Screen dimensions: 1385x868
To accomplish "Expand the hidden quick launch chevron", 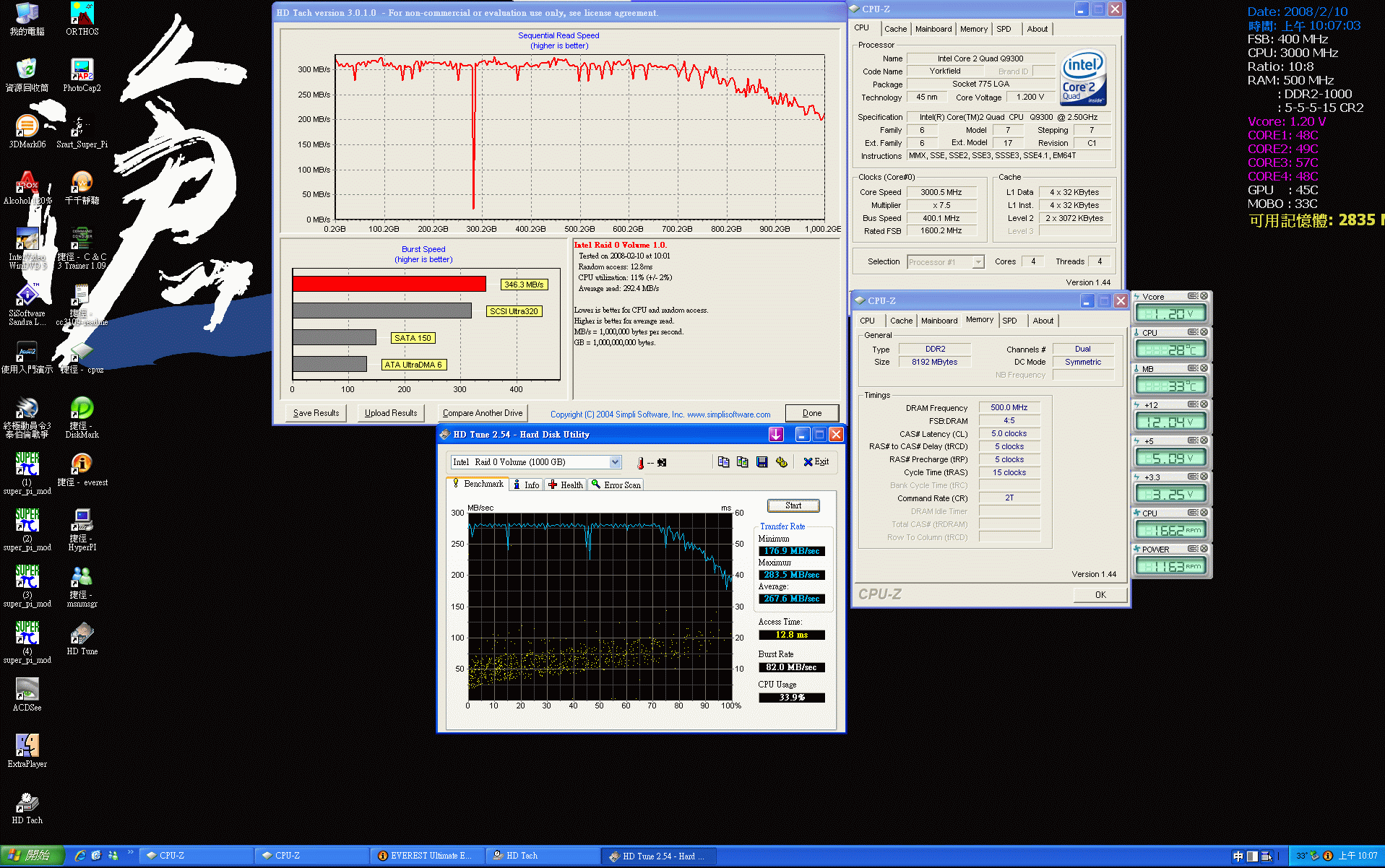I will [131, 853].
